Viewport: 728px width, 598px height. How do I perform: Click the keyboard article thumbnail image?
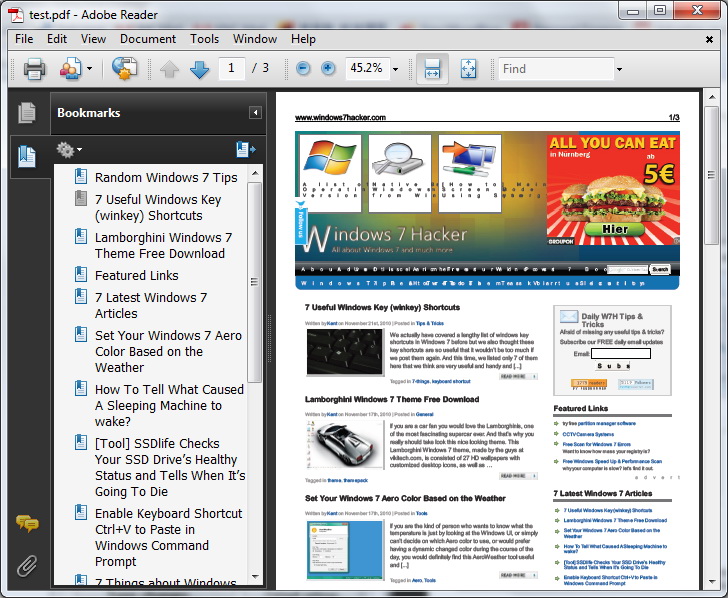pyautogui.click(x=344, y=351)
